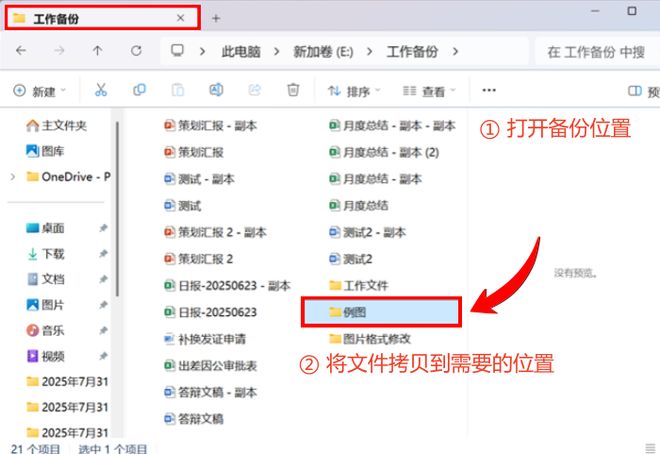
Task: Click the Excel icon of 月度总结
Action: tap(334, 205)
